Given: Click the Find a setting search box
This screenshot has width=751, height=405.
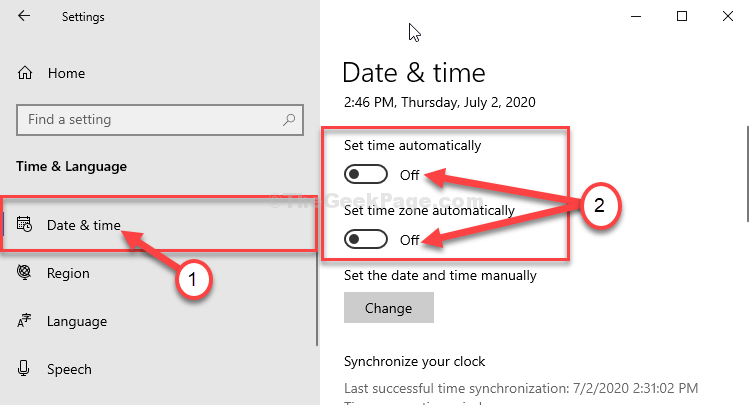Looking at the screenshot, I should tap(160, 120).
